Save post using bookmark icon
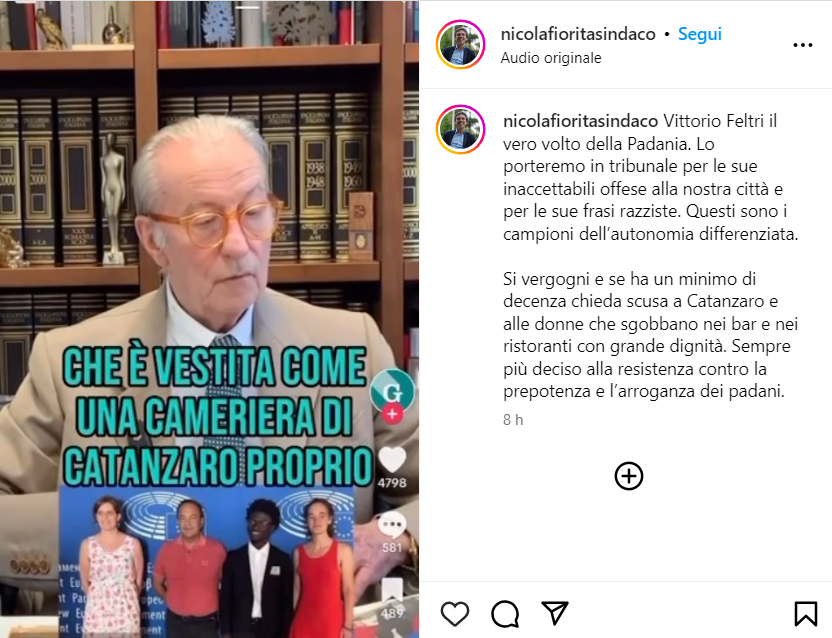Viewport: 832px width, 638px height. click(x=805, y=614)
